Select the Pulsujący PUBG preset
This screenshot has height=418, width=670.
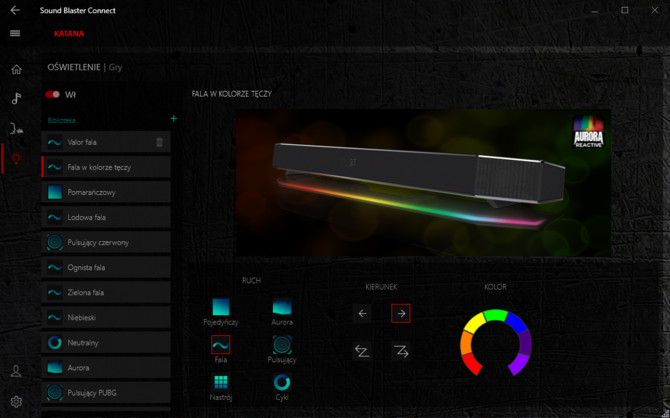(106, 393)
